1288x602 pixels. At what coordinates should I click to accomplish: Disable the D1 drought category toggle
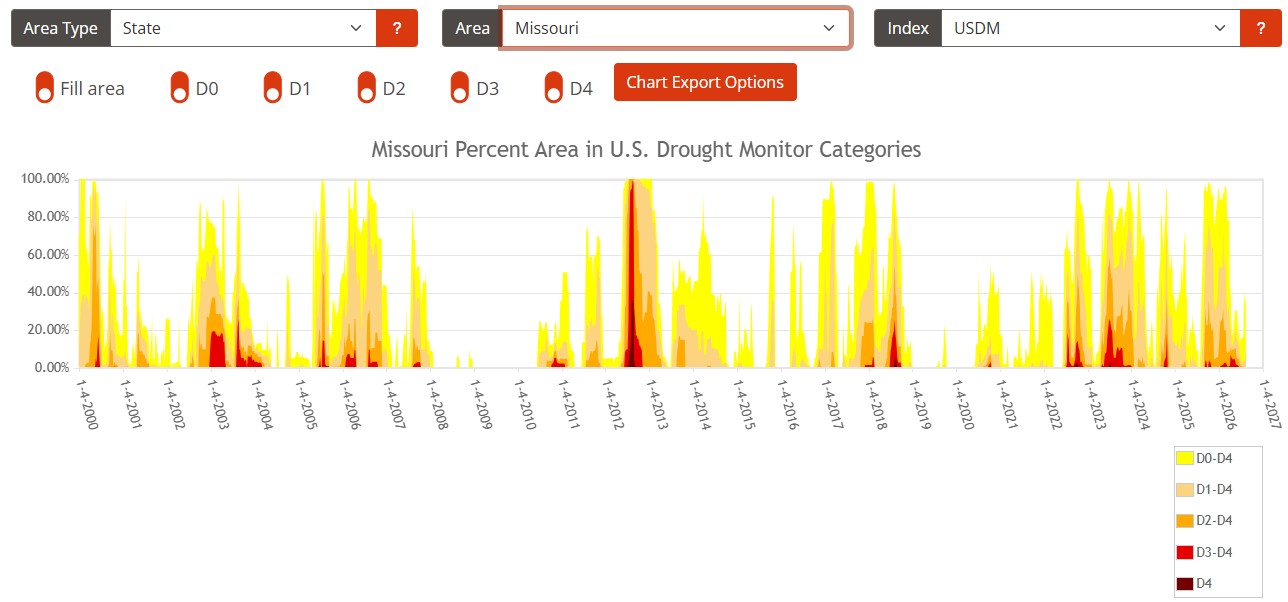pos(273,88)
